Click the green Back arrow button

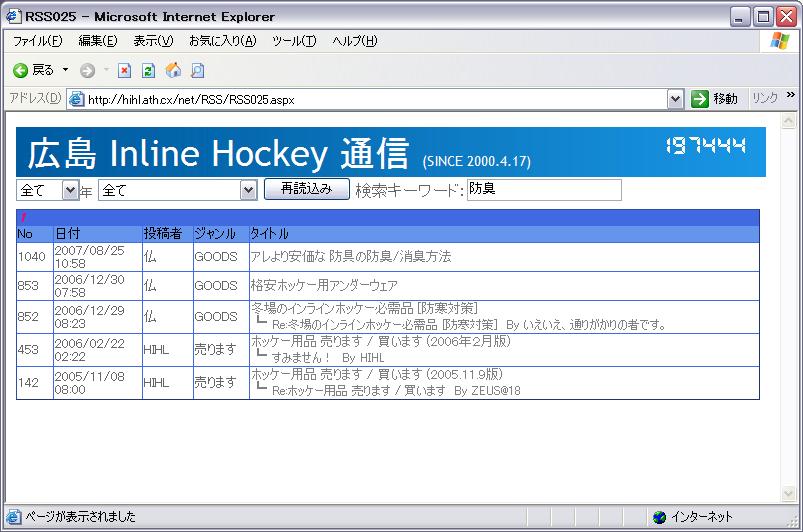pyautogui.click(x=20, y=70)
